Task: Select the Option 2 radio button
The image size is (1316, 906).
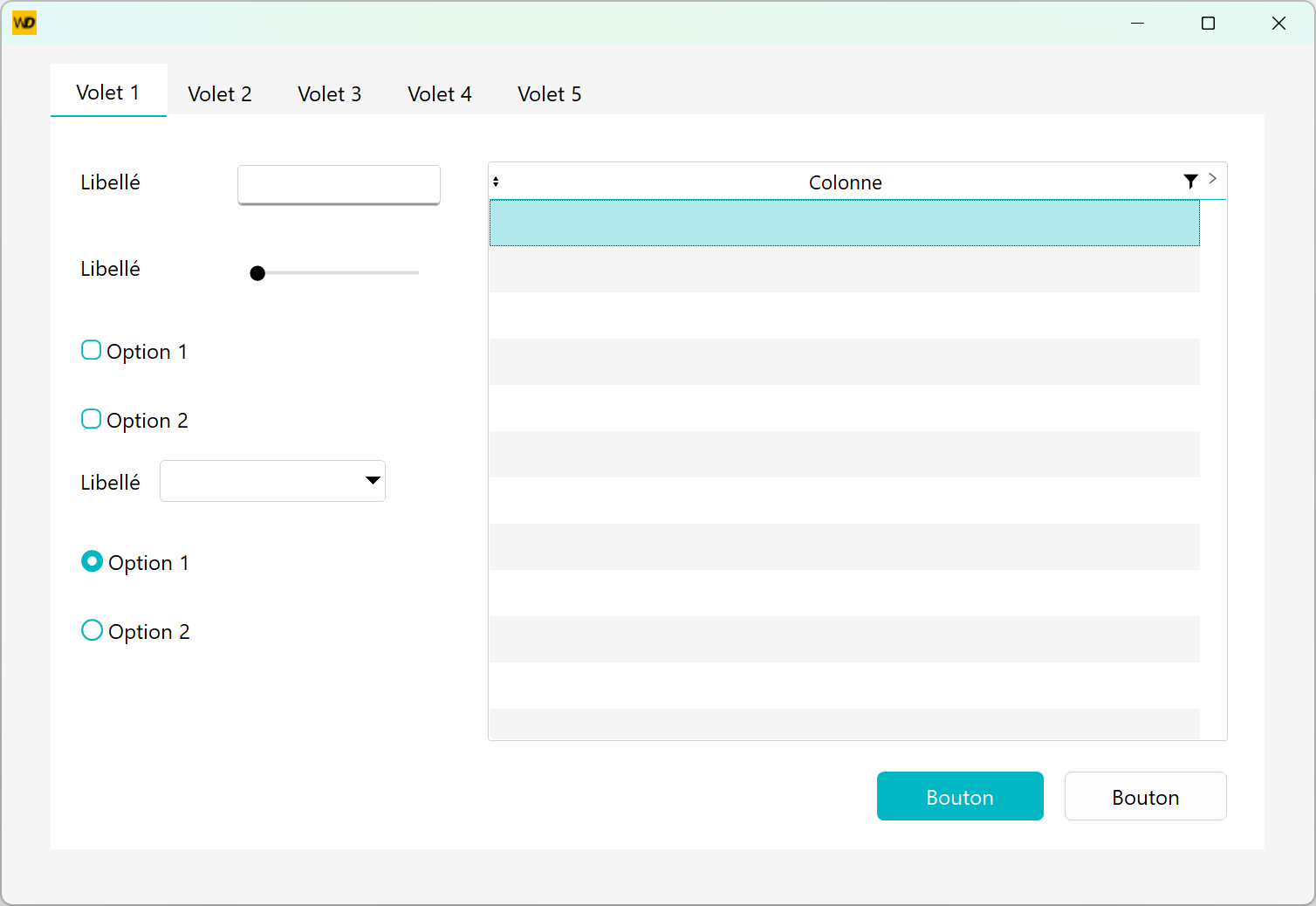Action: (x=92, y=630)
